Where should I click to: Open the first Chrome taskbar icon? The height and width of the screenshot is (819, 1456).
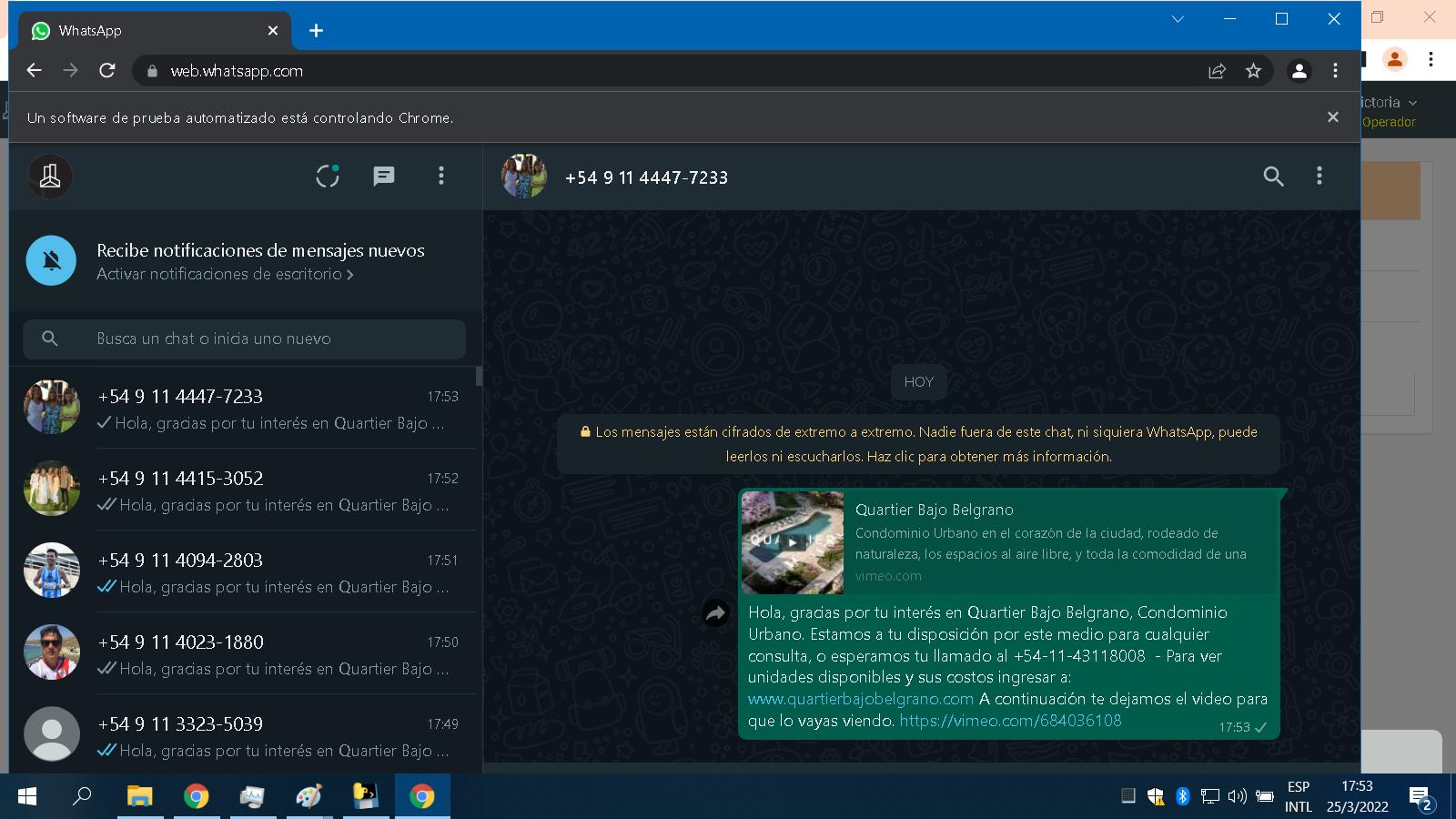(x=196, y=796)
